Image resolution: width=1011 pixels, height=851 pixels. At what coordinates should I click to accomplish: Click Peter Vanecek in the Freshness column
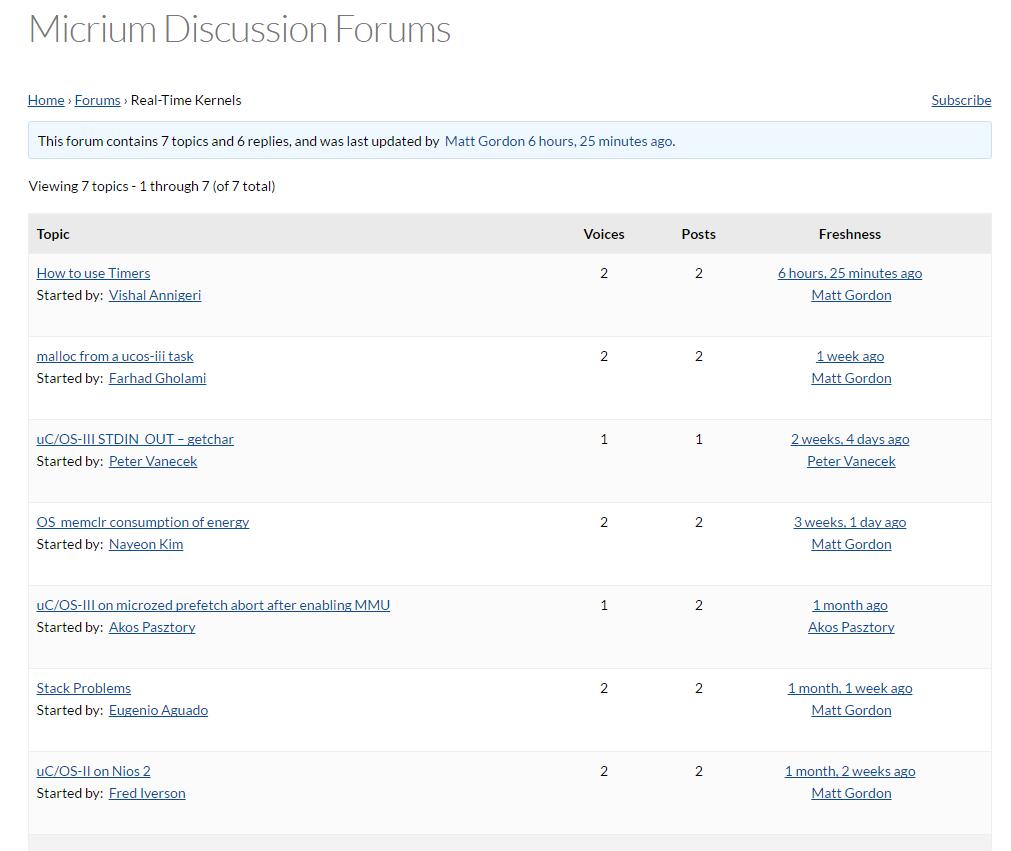pos(851,461)
